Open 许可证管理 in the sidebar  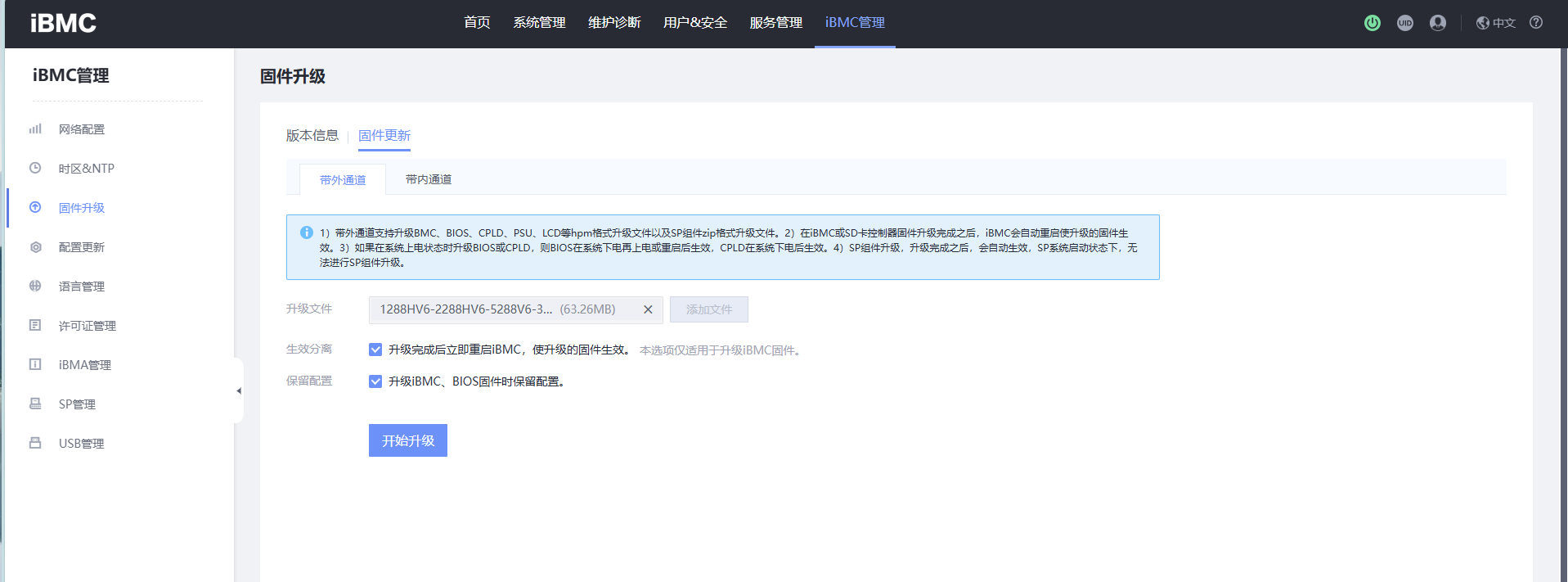(87, 326)
